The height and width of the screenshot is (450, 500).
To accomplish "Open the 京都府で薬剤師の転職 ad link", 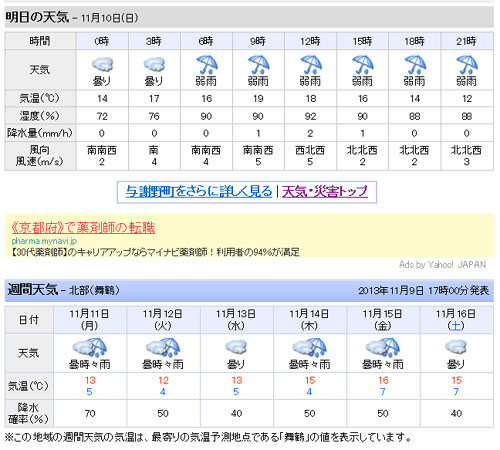I will click(x=83, y=228).
